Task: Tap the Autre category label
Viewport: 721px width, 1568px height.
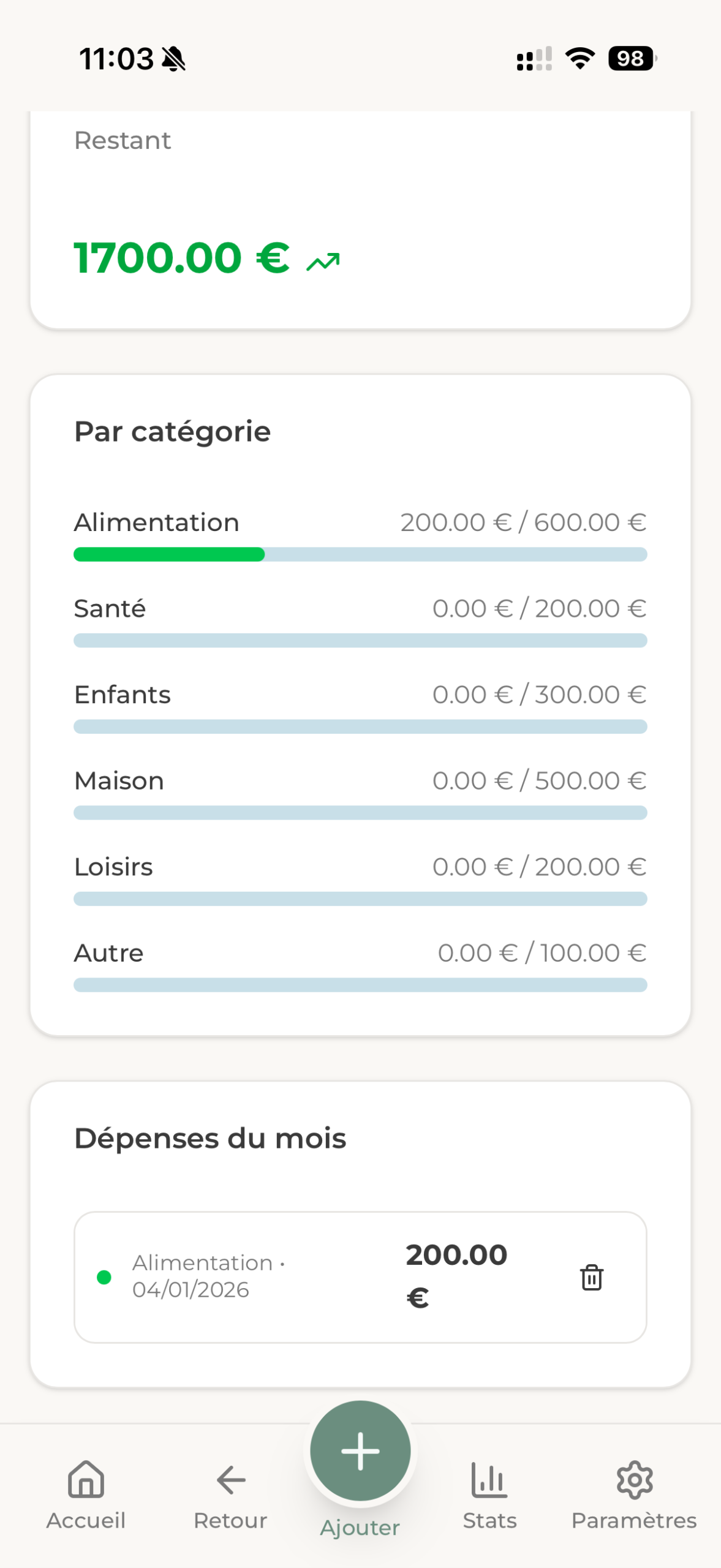Action: (108, 953)
